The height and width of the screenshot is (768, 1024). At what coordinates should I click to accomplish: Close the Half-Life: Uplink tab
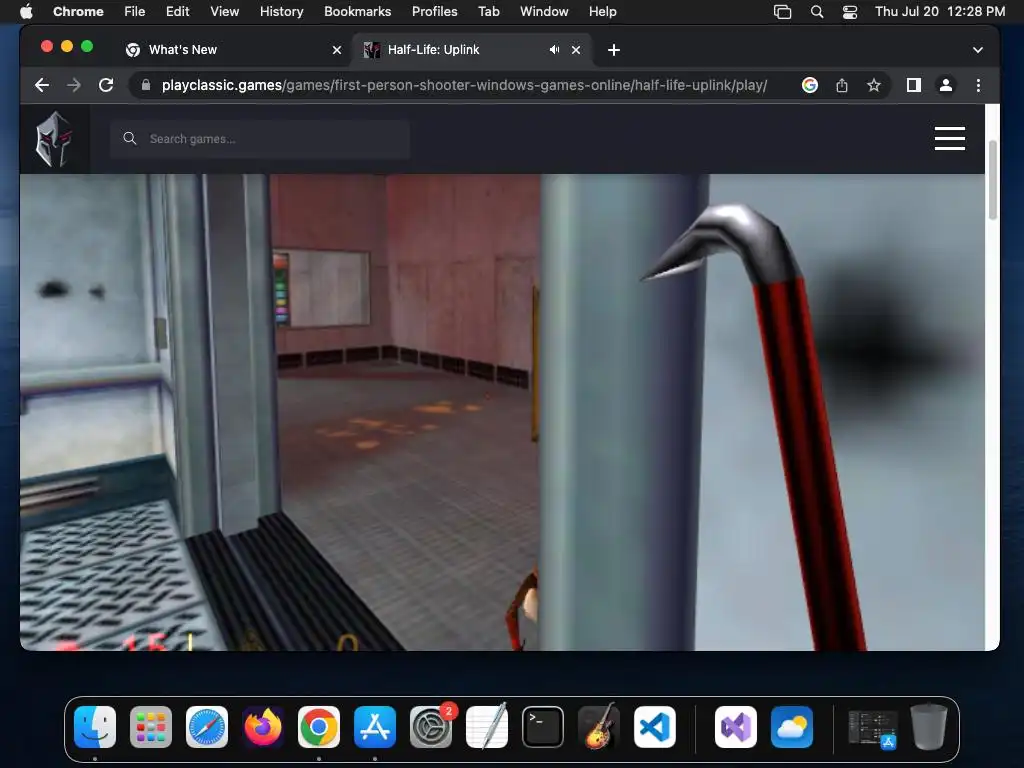click(x=576, y=50)
